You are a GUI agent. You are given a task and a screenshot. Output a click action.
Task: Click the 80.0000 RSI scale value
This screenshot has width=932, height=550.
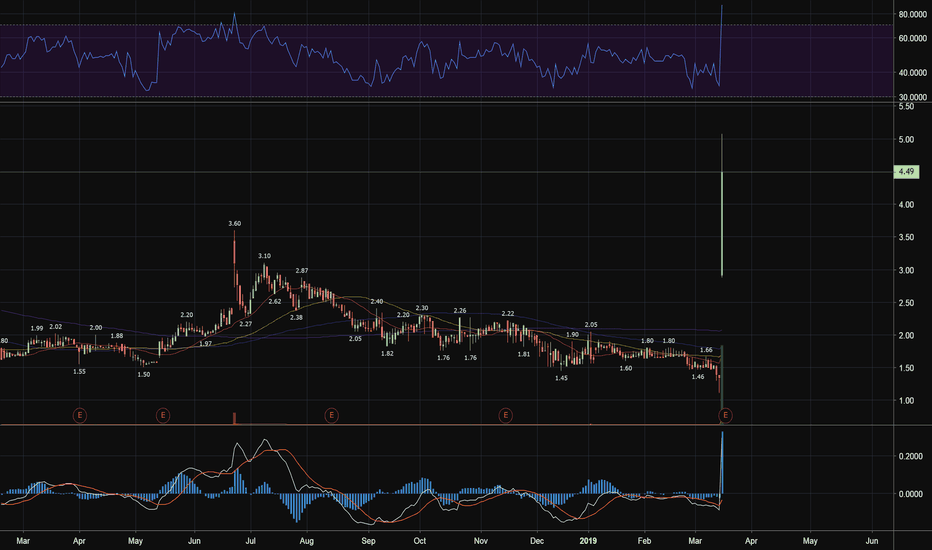912,14
